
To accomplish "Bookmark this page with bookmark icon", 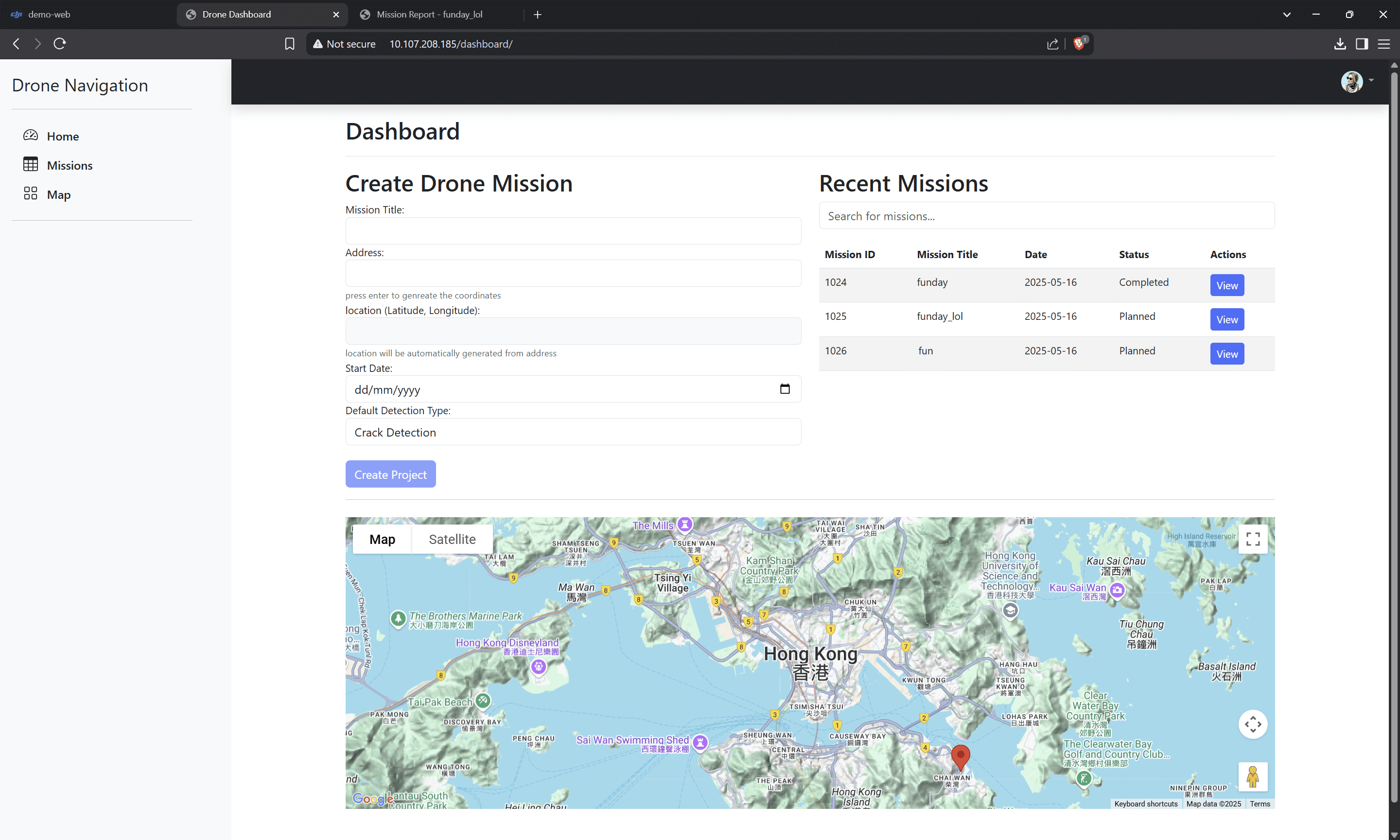I will coord(290,44).
